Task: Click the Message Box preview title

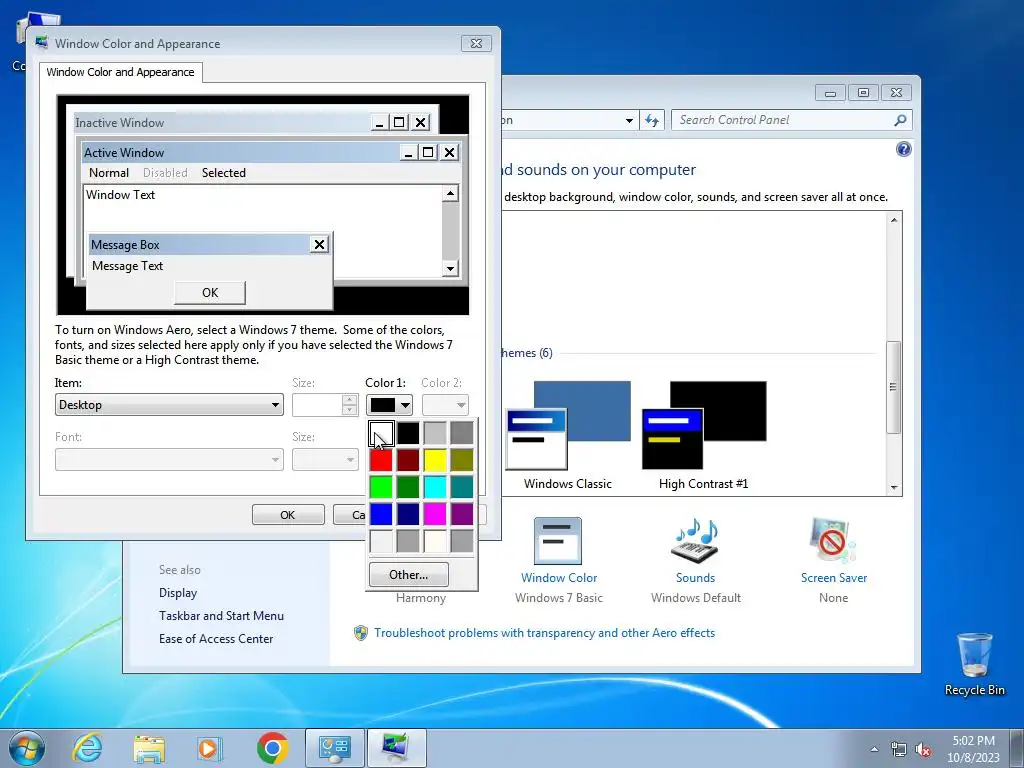Action: pyautogui.click(x=125, y=245)
